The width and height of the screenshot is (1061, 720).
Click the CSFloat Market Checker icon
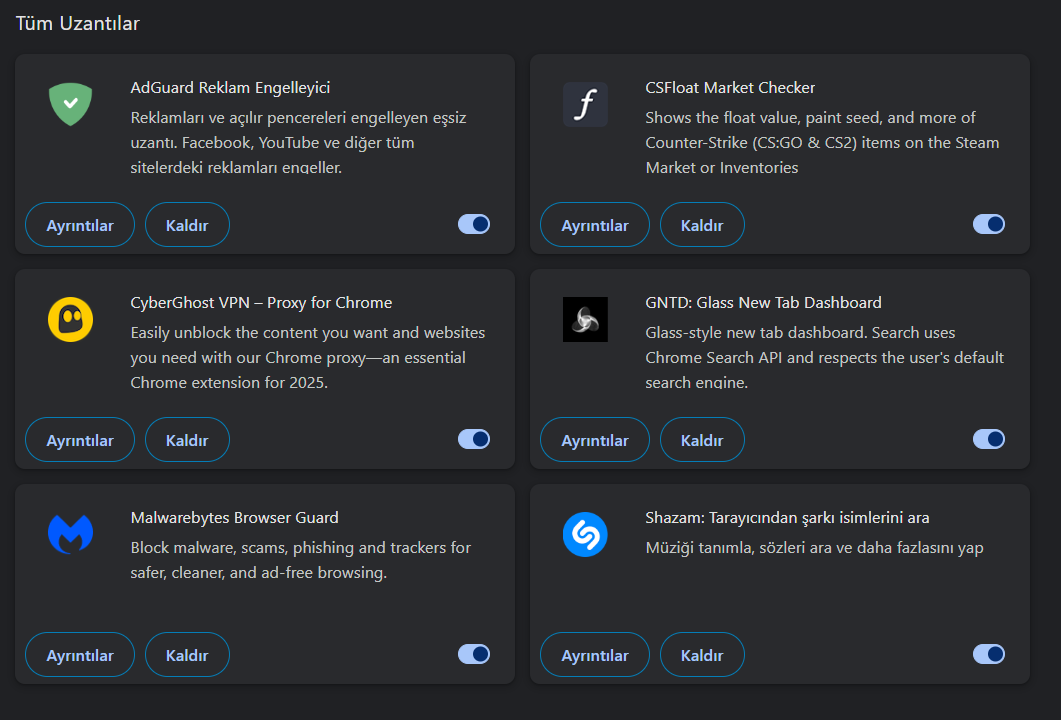[x=585, y=104]
